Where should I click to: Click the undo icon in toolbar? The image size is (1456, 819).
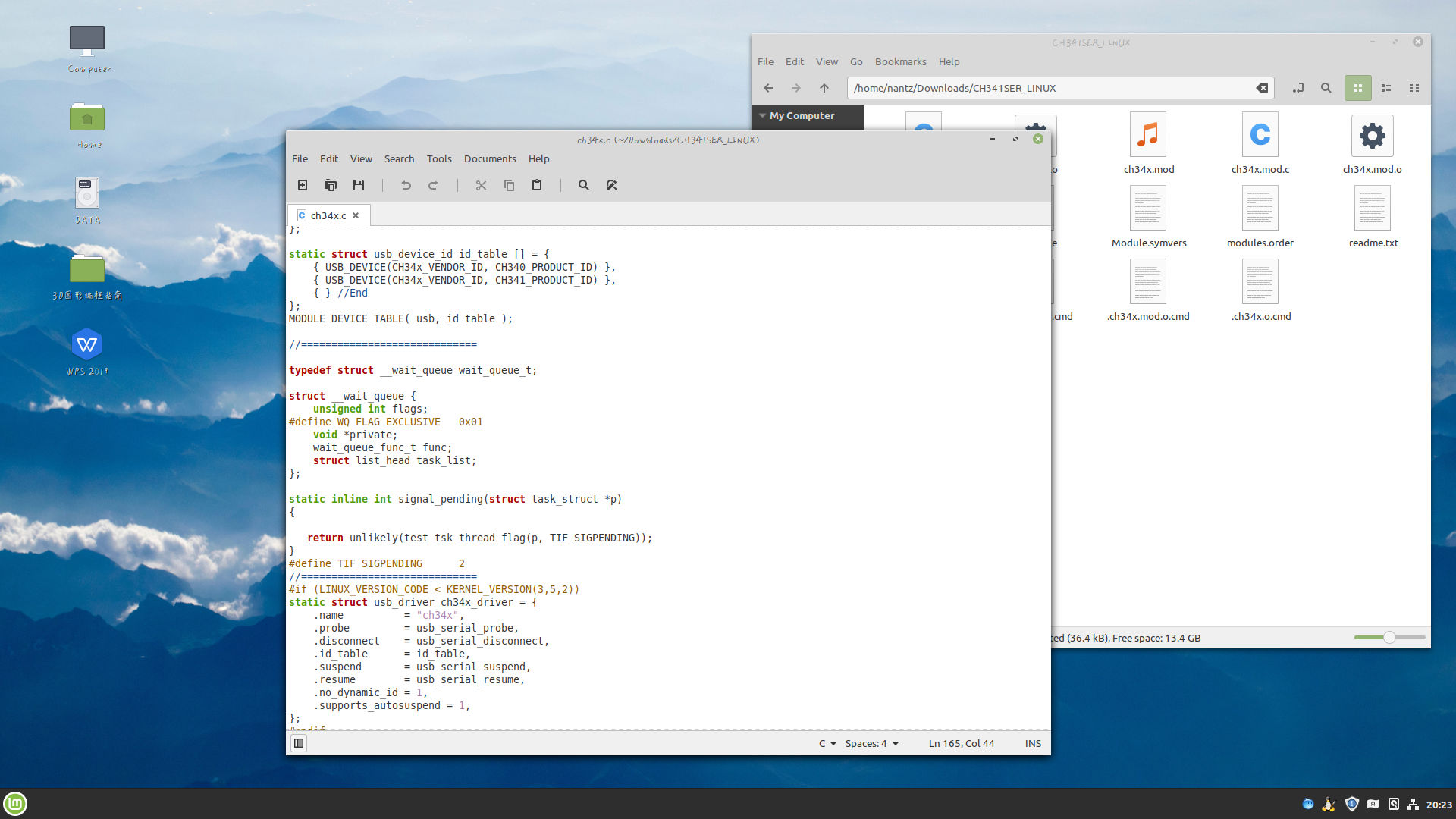[x=406, y=185]
